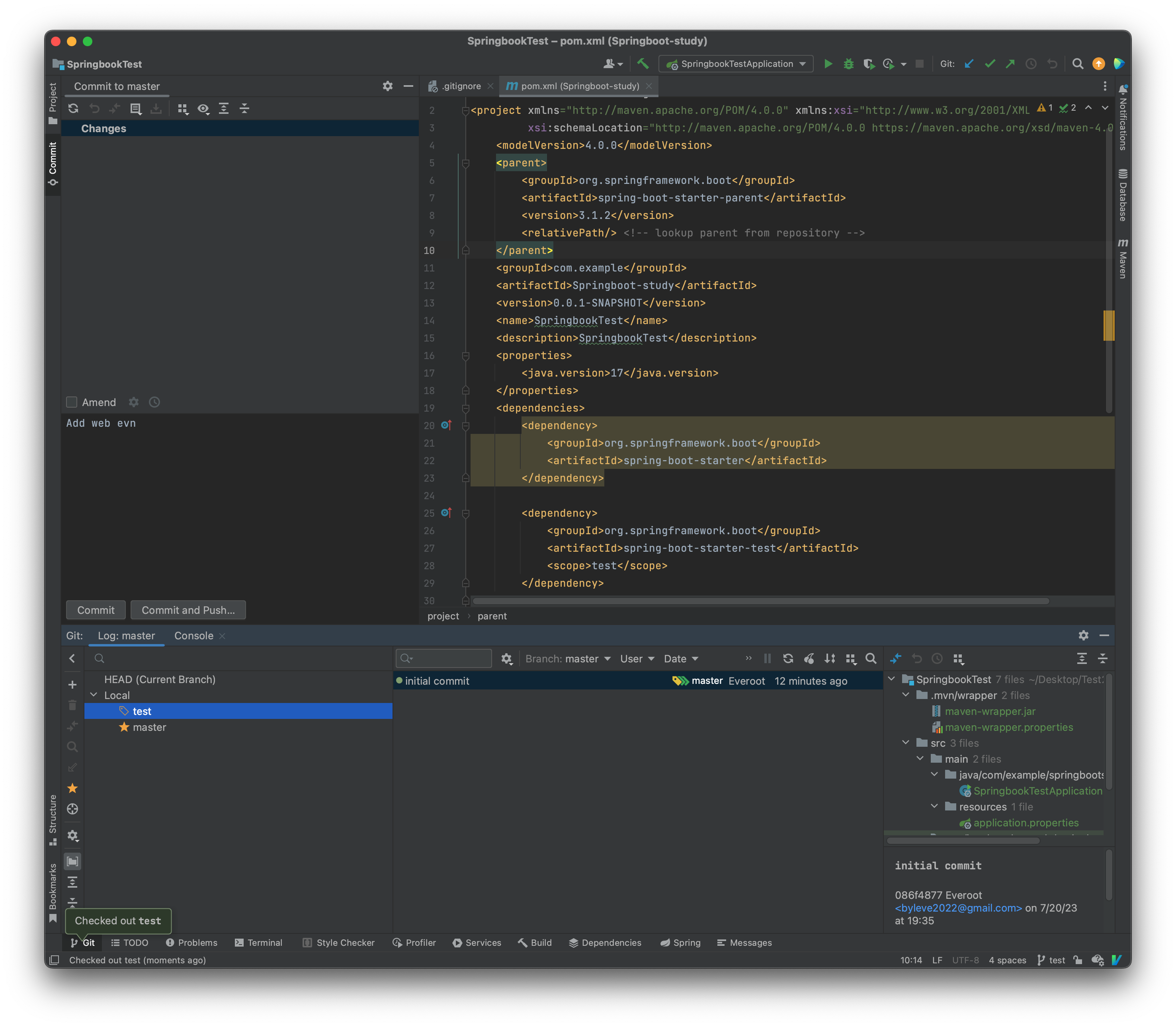This screenshot has height=1027, width=1176.
Task: Click test branch widget in status bar
Action: coord(1051,960)
